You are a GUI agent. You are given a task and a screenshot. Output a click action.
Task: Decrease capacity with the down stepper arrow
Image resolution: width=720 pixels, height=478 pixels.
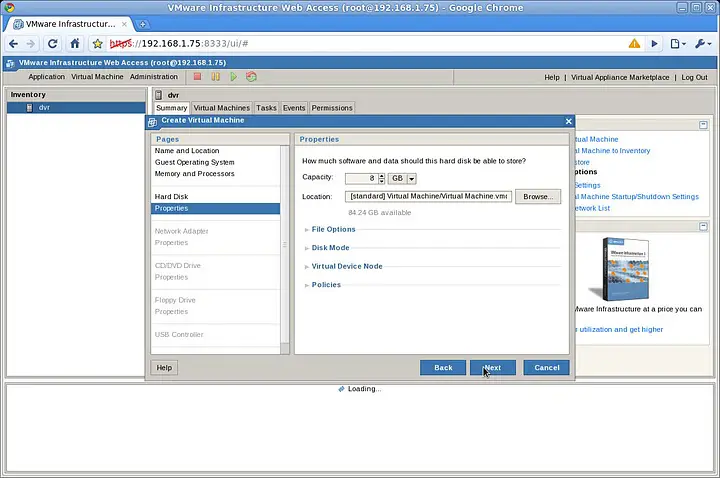tap(382, 181)
